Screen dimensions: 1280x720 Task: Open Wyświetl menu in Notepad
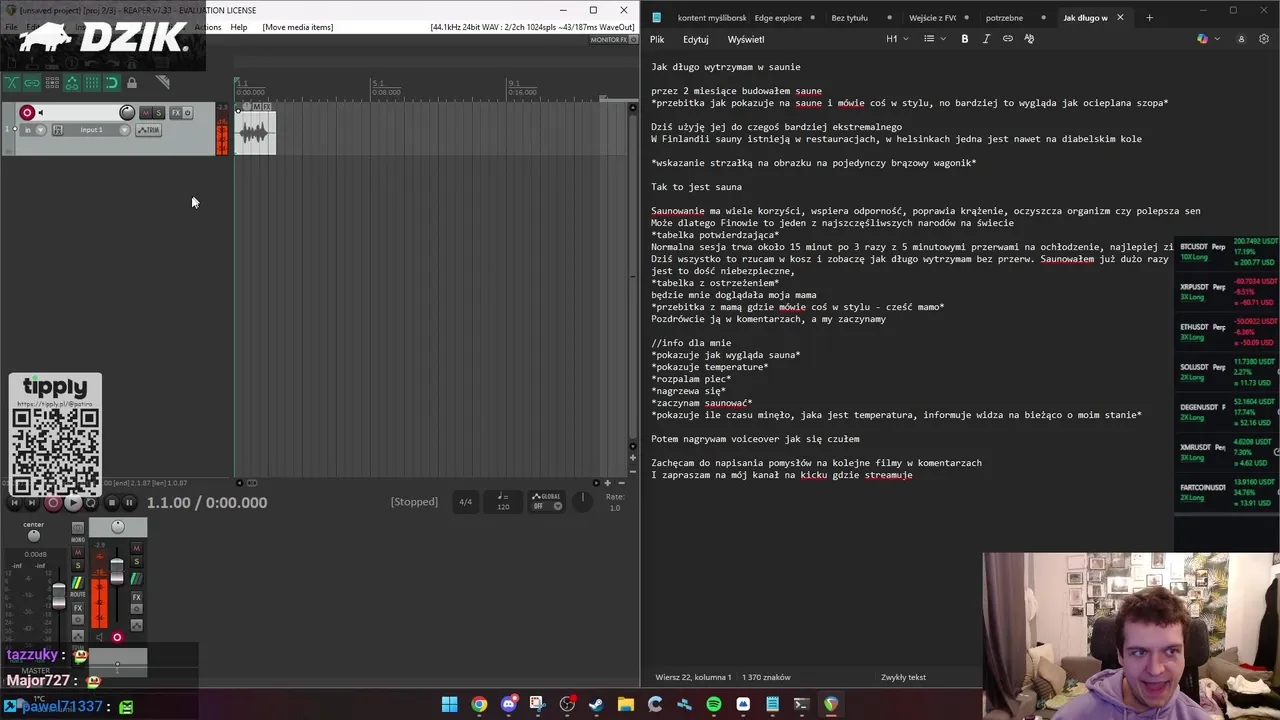(x=746, y=39)
